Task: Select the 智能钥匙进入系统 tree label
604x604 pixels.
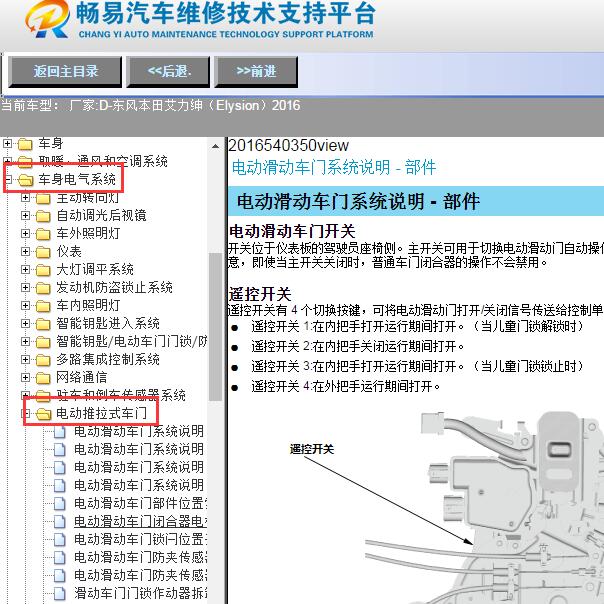Action: tap(108, 324)
